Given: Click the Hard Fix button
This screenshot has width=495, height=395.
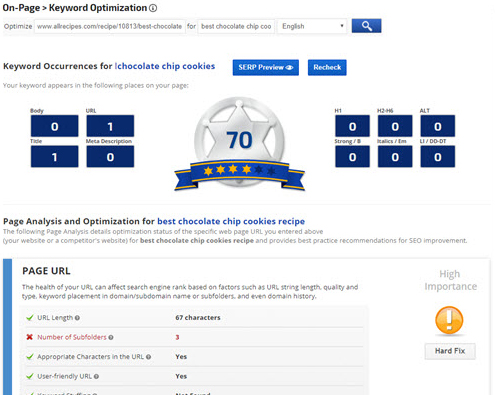Looking at the screenshot, I should coord(450,351).
